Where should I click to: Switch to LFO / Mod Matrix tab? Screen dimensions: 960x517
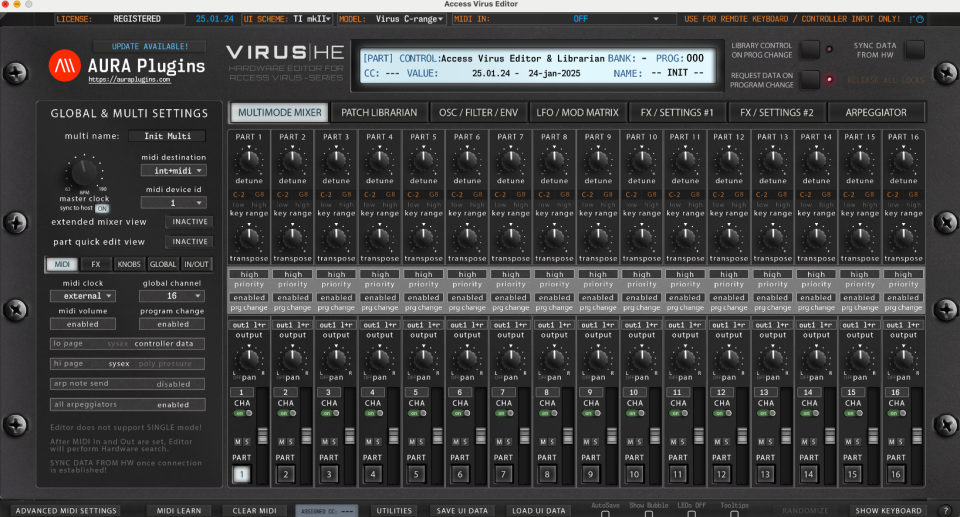577,113
